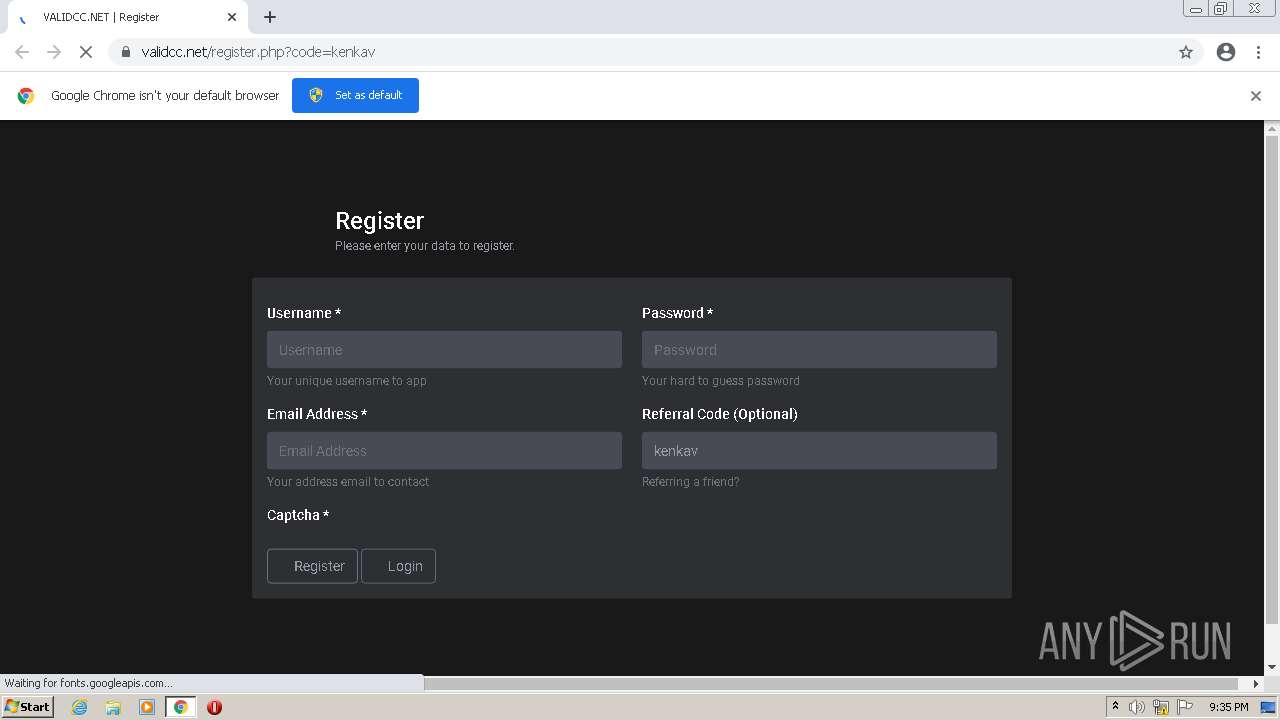Click the Register page heading

(x=379, y=221)
